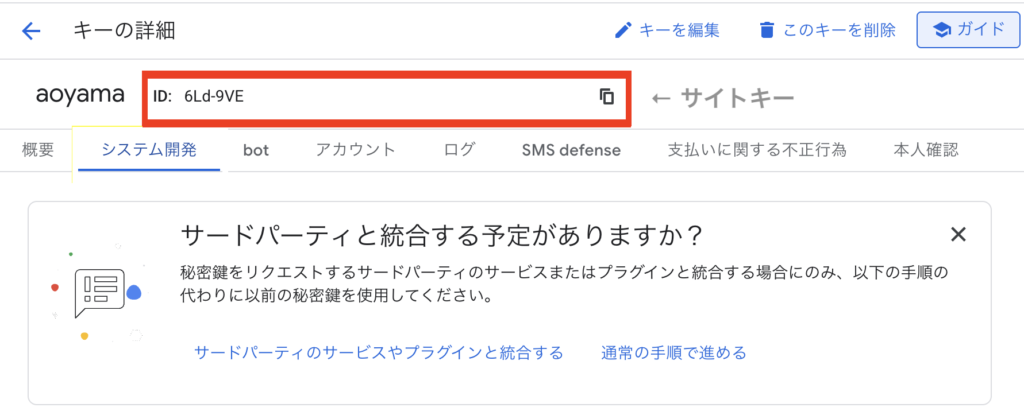1024x419 pixels.
Task: Click the chat illustration in the integration card
Action: point(102,290)
